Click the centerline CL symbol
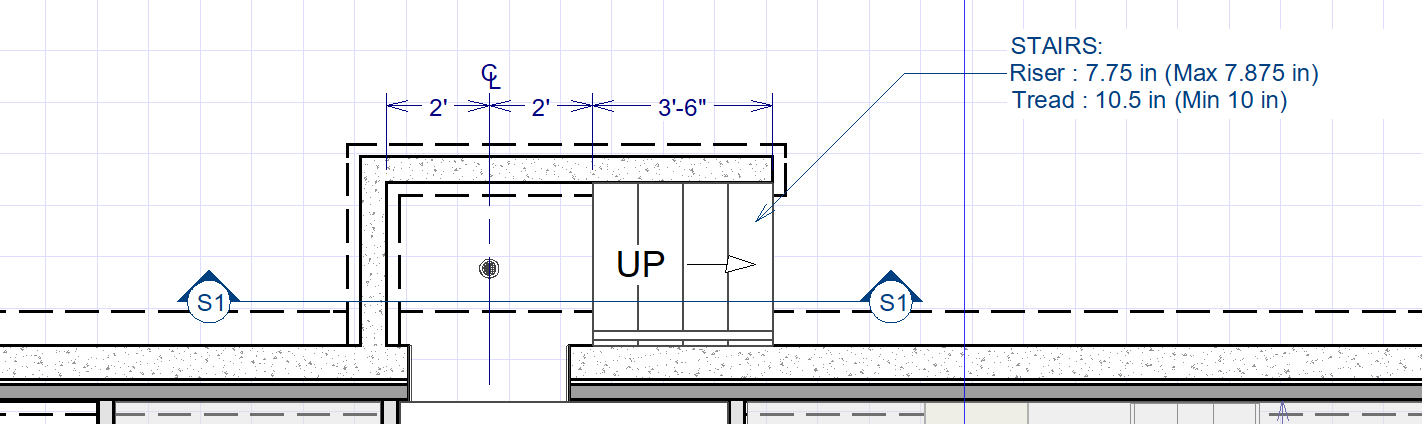Image resolution: width=1422 pixels, height=424 pixels. 490,75
